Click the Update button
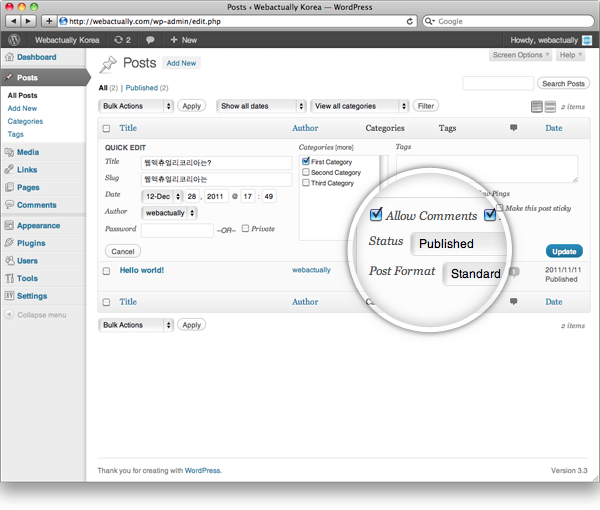600x510 pixels. 564,251
